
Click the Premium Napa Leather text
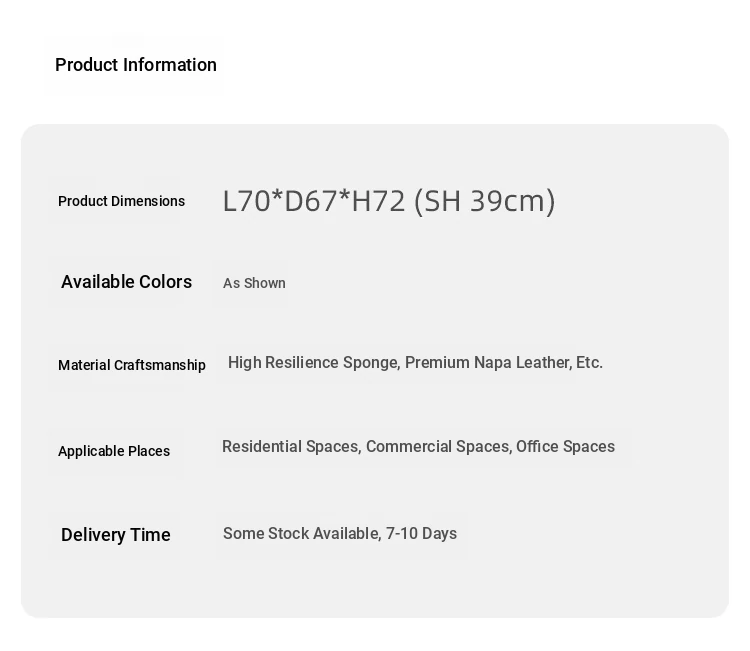click(487, 363)
